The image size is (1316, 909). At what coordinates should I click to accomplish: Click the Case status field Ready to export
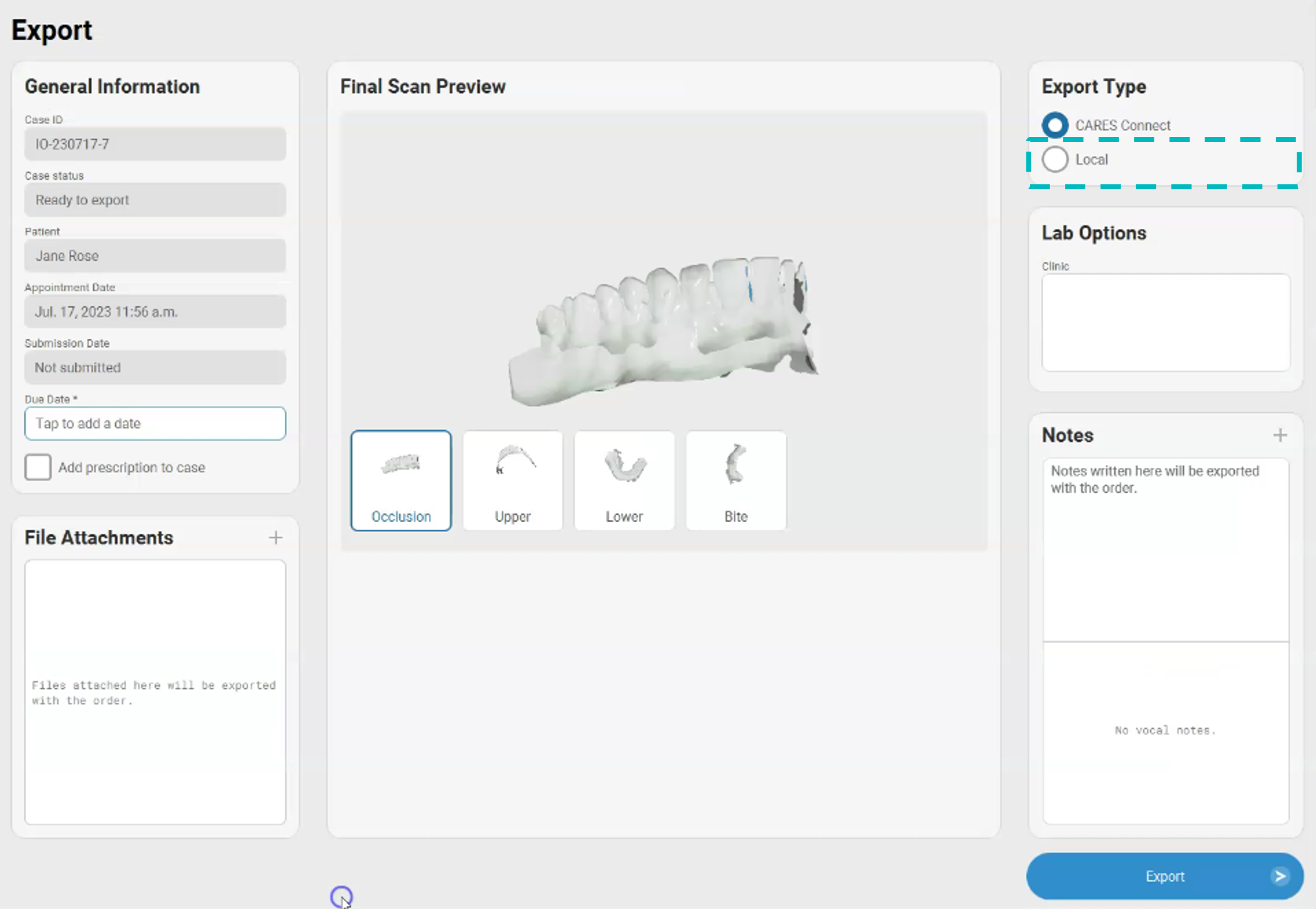155,200
